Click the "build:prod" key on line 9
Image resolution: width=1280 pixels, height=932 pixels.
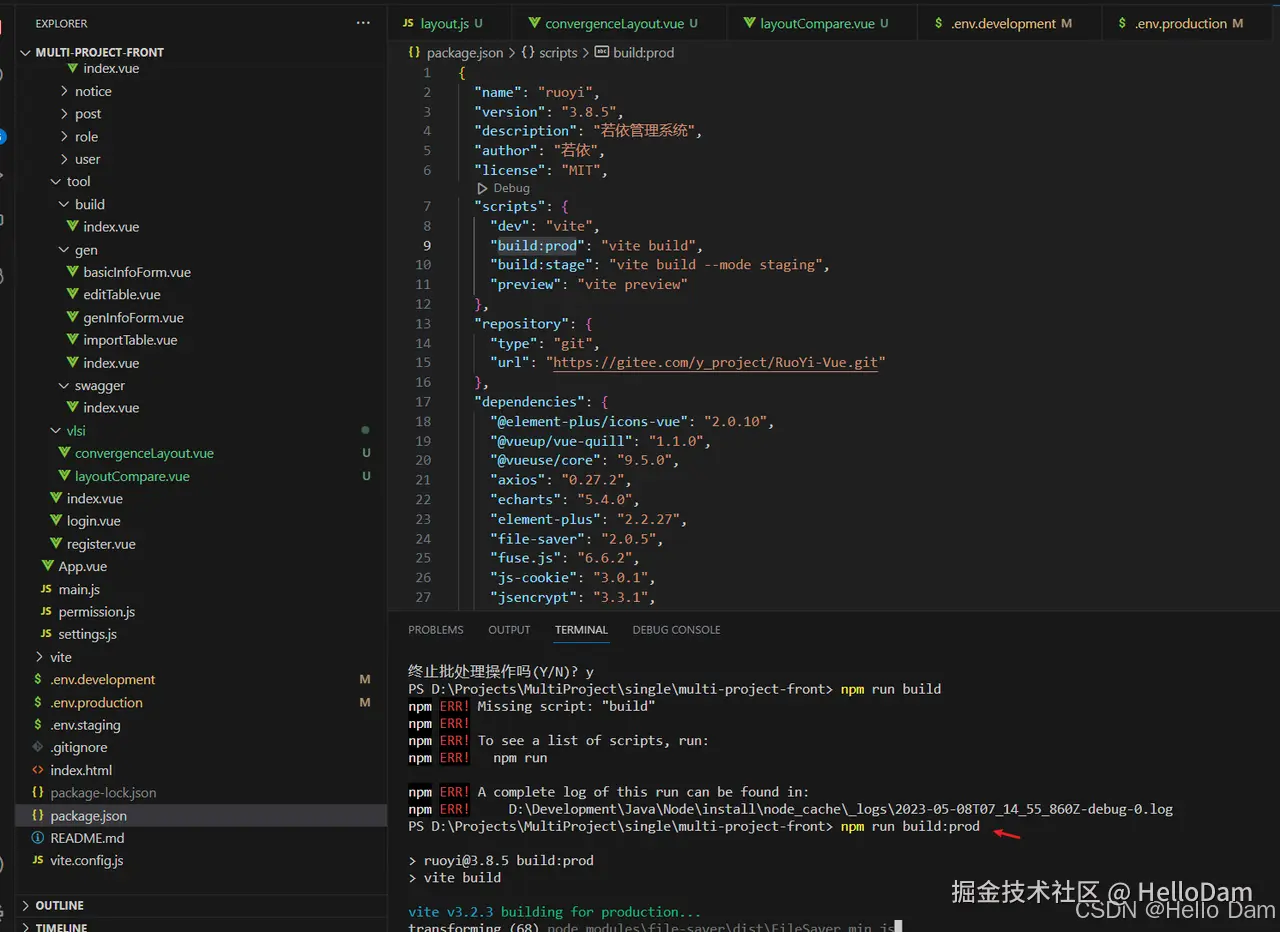537,245
